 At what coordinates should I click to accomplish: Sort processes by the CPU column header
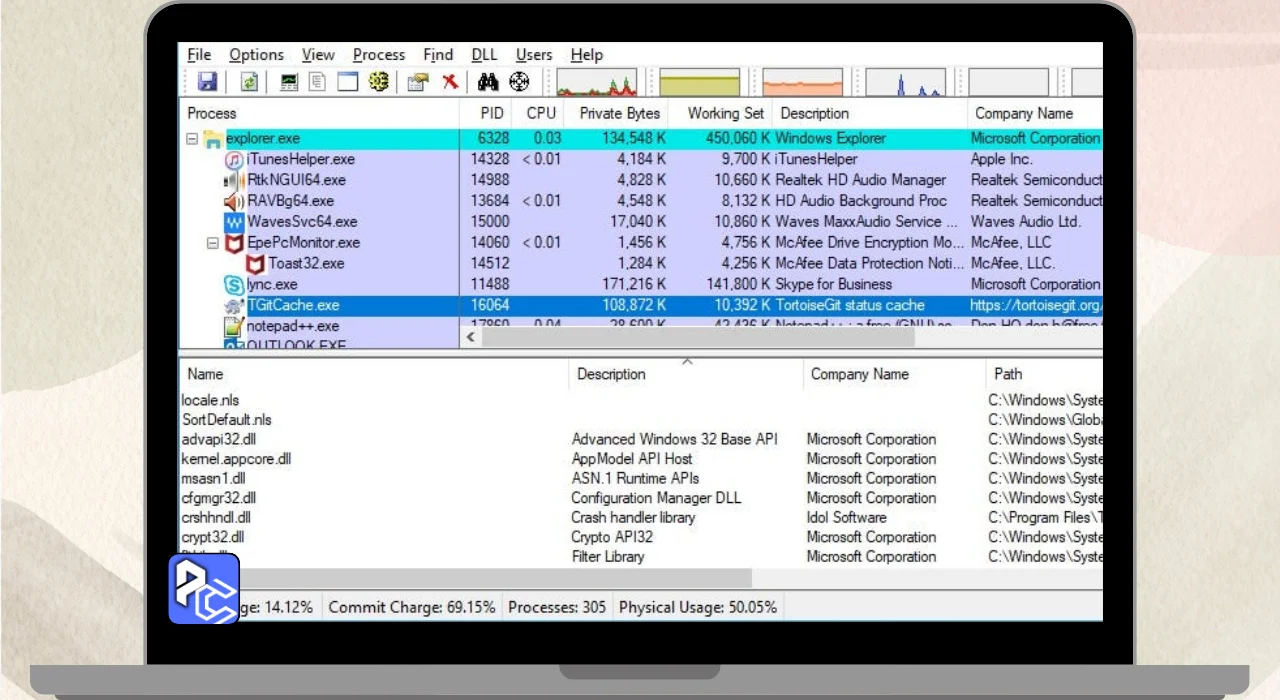pos(541,113)
